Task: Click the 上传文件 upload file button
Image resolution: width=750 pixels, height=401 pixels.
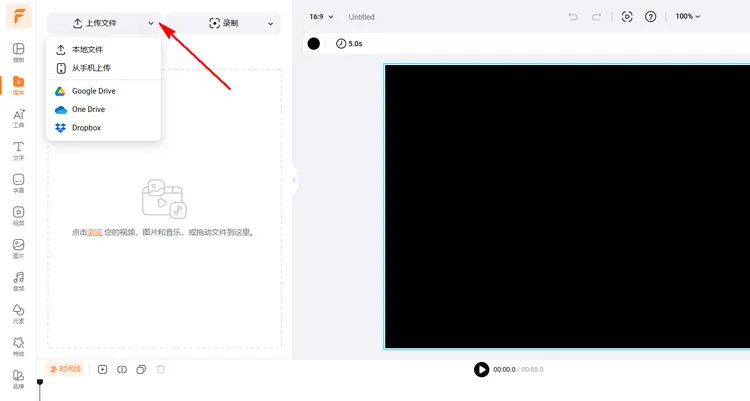Action: [x=95, y=23]
